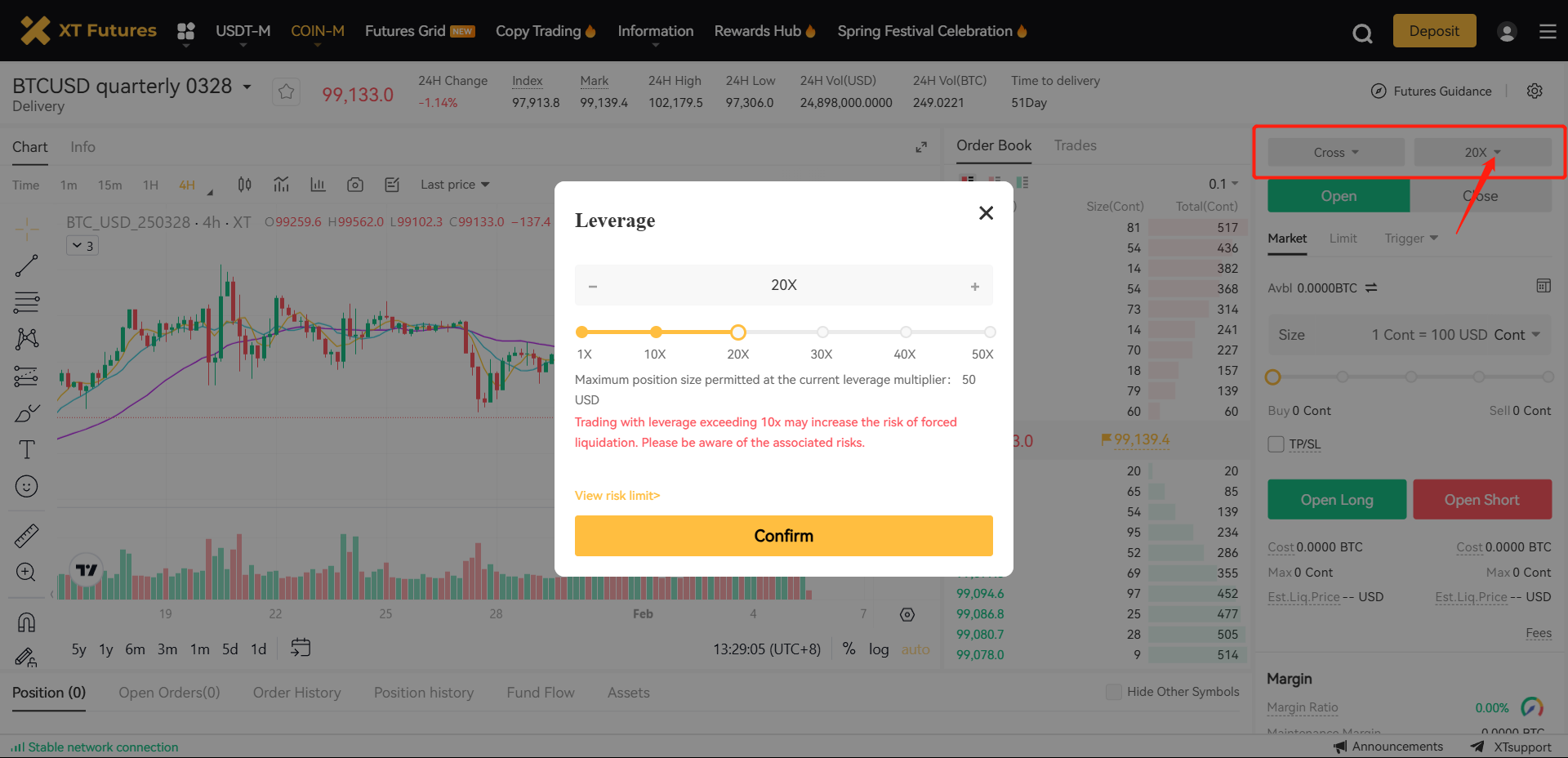Confirm the leverage setting
1568x758 pixels.
coord(783,536)
